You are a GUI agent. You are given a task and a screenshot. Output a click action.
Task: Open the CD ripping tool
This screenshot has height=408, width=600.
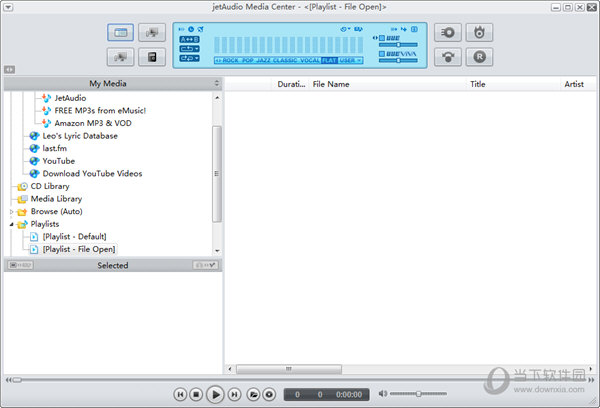click(448, 33)
